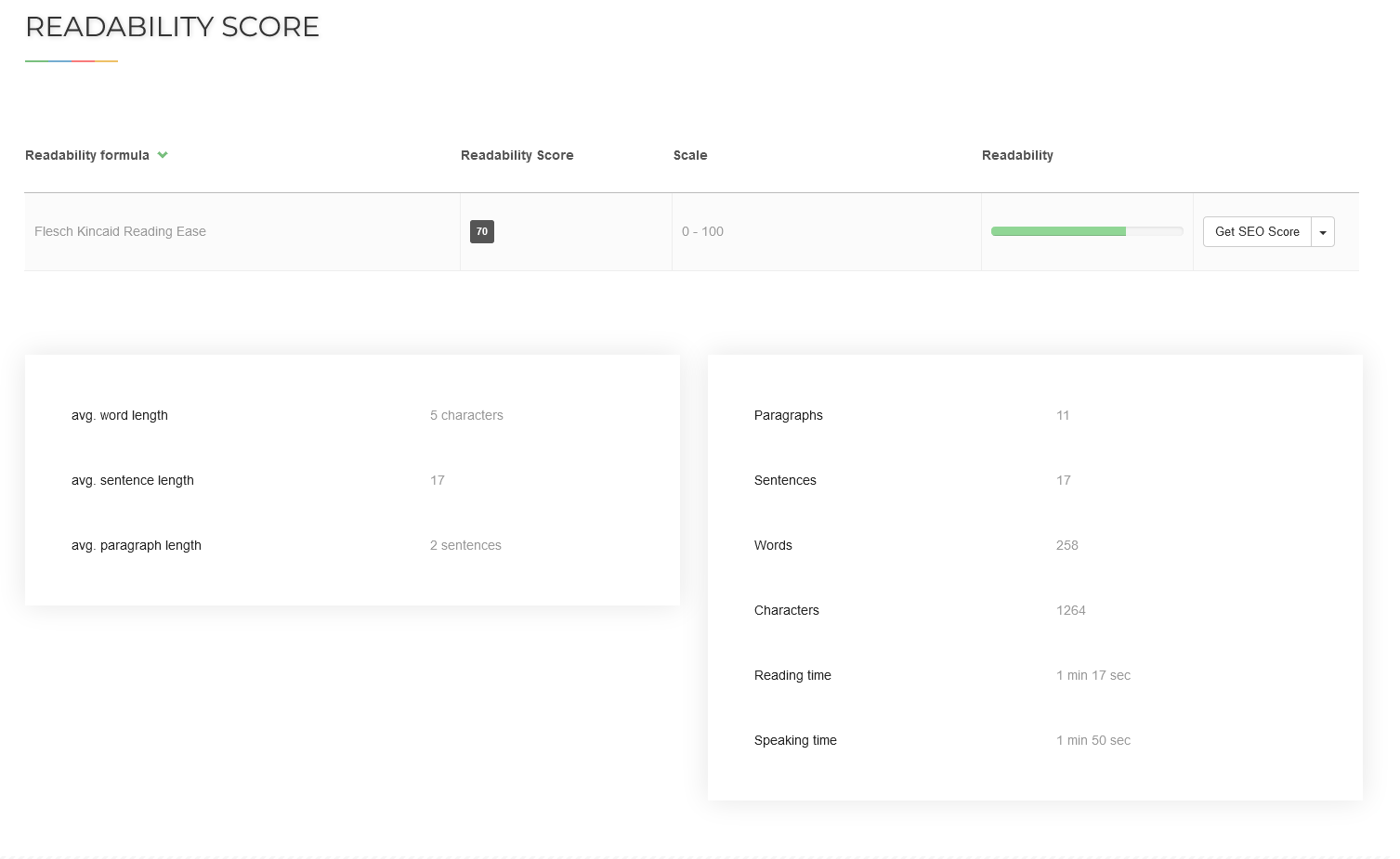Screen dimensions: 1400x859
Task: Click the green readability progress bar
Action: click(1087, 231)
